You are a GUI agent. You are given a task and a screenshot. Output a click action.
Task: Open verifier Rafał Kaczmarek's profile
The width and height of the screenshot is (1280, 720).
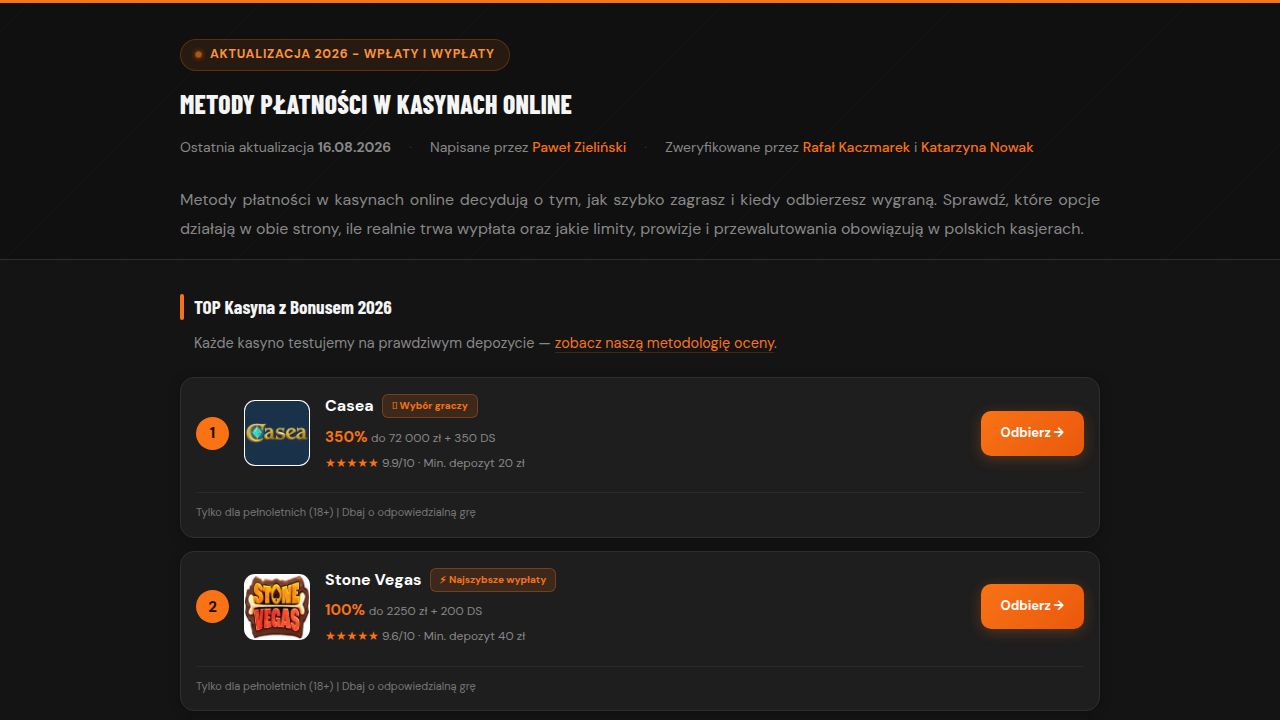click(856, 147)
